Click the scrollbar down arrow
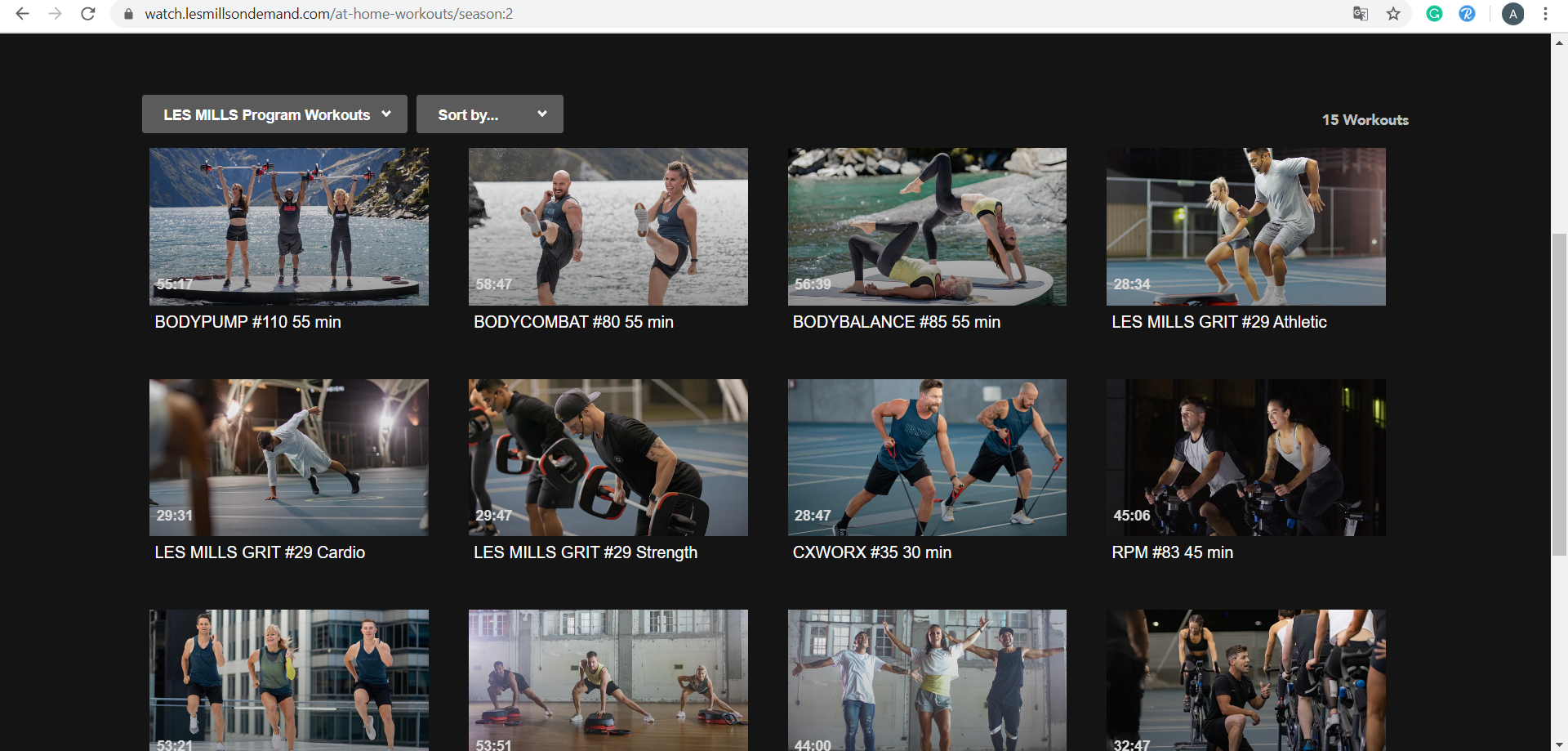 1560,744
